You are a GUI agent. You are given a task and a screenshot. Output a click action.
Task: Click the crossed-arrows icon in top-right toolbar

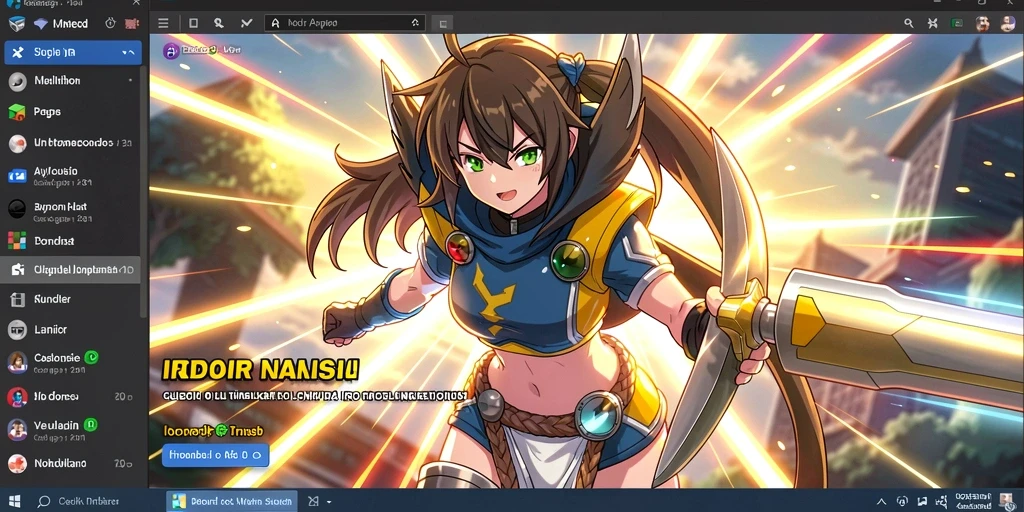pyautogui.click(x=933, y=24)
